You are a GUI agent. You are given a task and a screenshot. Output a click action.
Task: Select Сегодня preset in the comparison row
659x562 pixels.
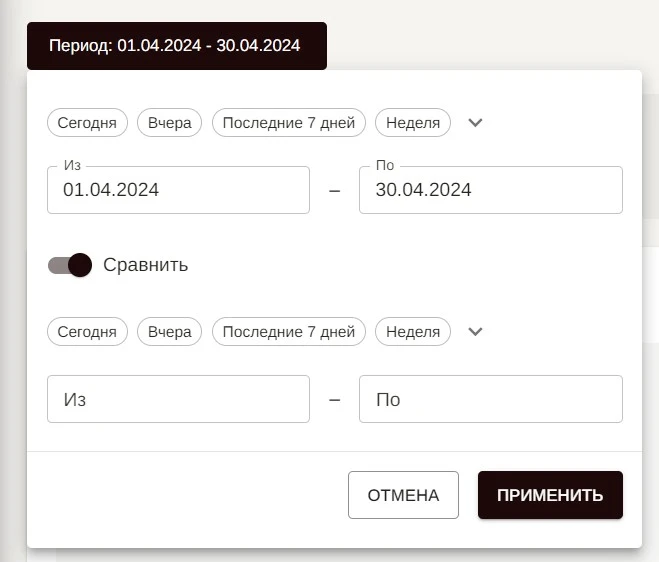tap(87, 332)
